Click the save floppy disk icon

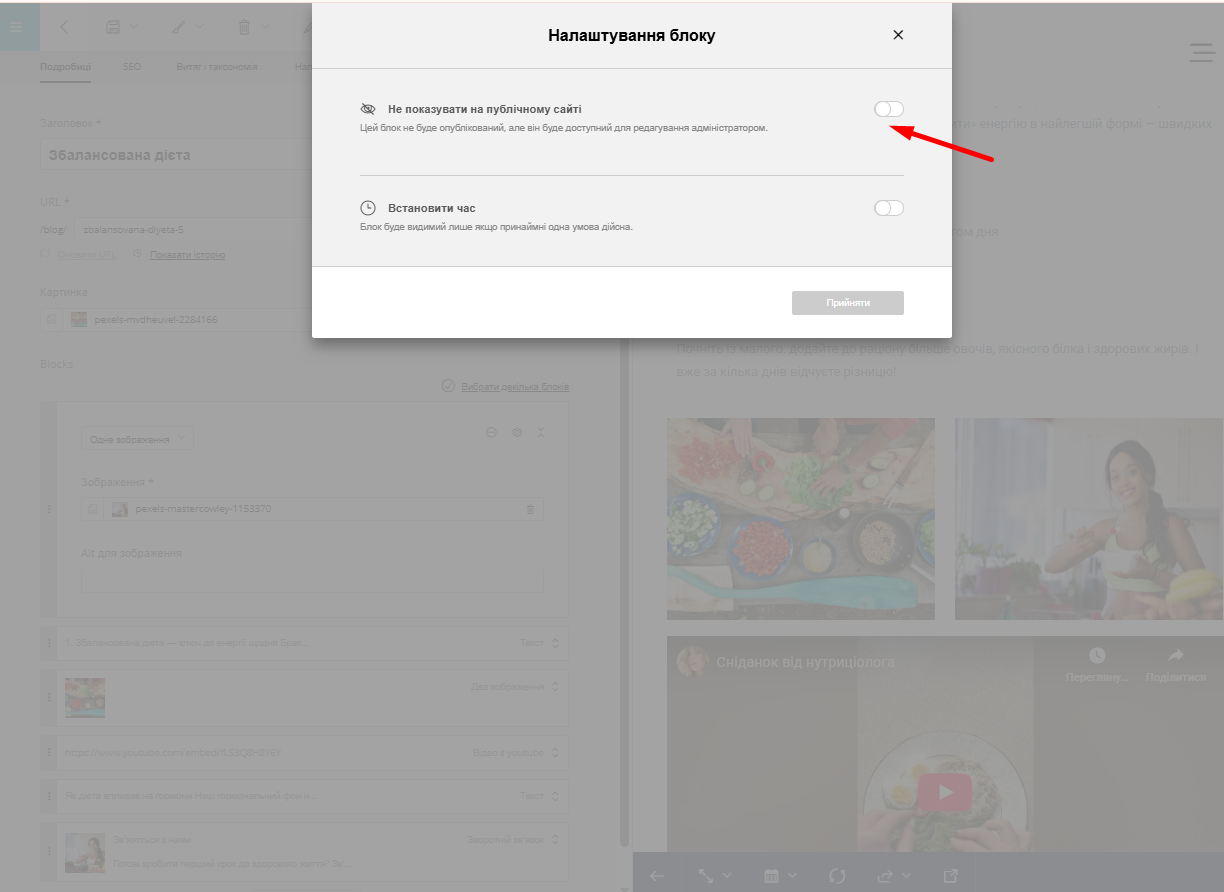(114, 27)
